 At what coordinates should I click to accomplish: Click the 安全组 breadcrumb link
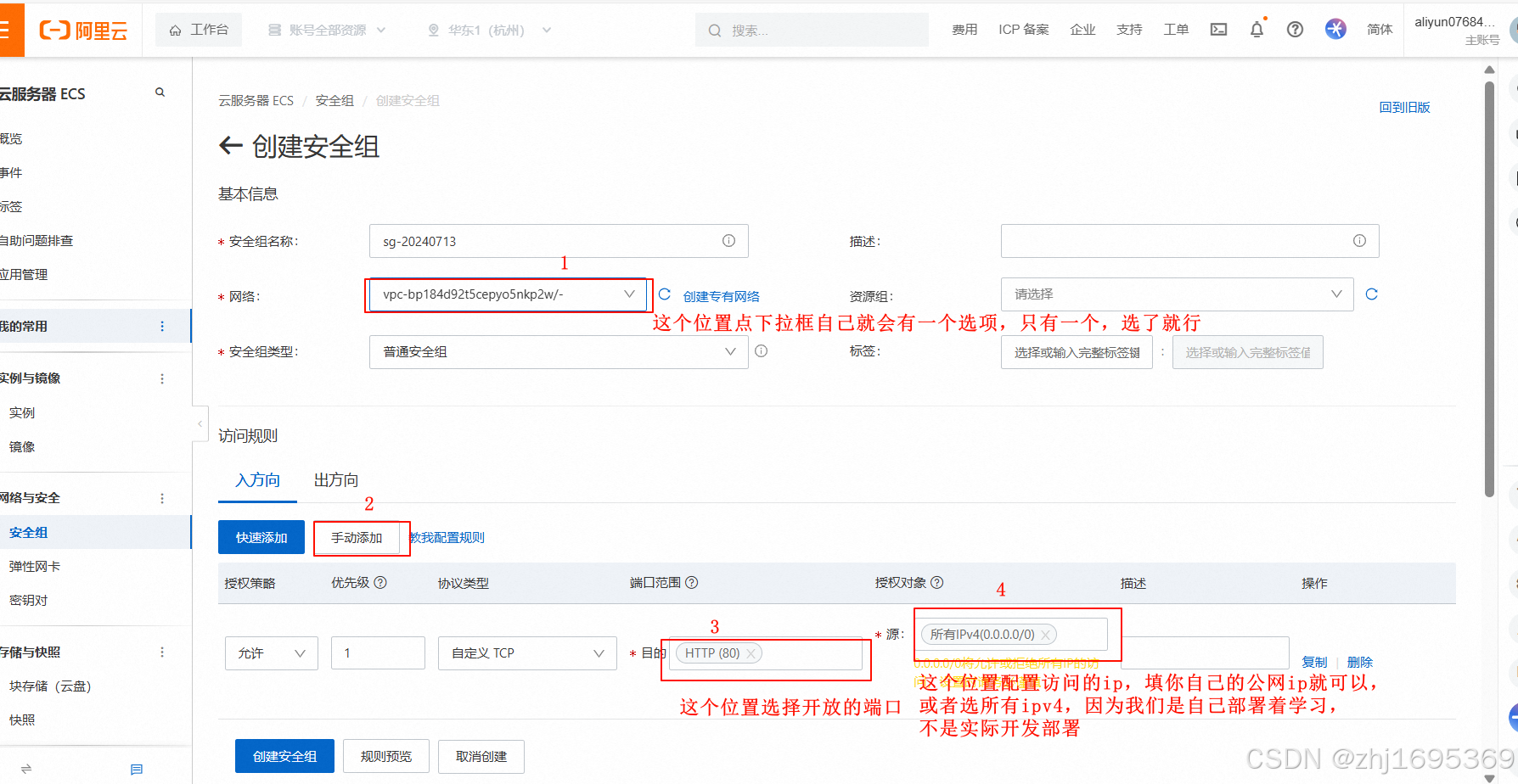[335, 100]
